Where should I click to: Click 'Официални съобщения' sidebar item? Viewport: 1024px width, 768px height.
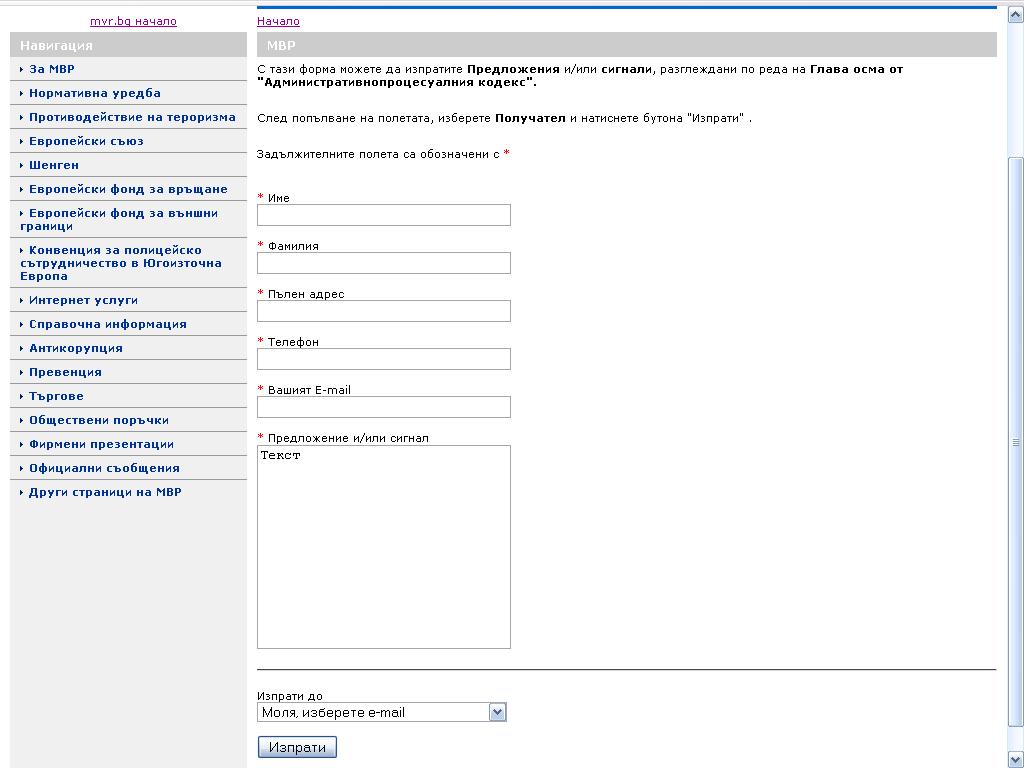tap(104, 468)
